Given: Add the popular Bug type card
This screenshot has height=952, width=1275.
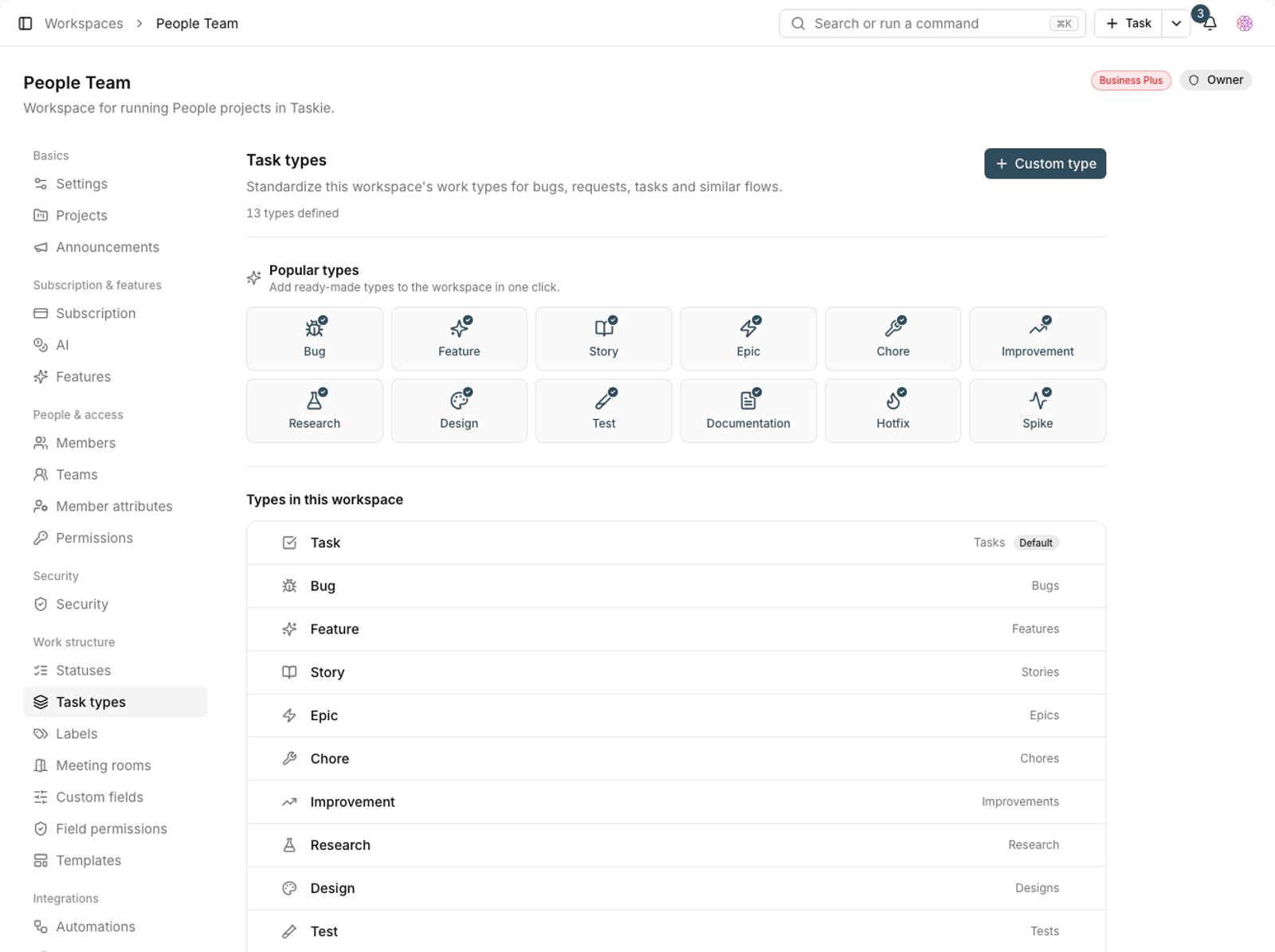Looking at the screenshot, I should pos(315,339).
